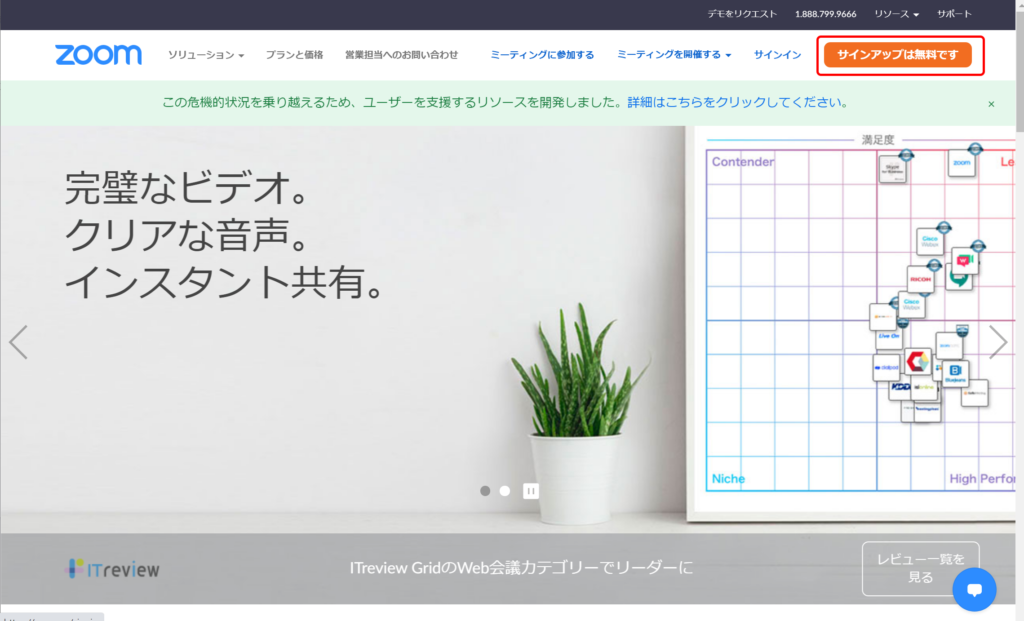Click the phone number 1.888.799.9666
This screenshot has height=621, width=1024.
point(825,14)
